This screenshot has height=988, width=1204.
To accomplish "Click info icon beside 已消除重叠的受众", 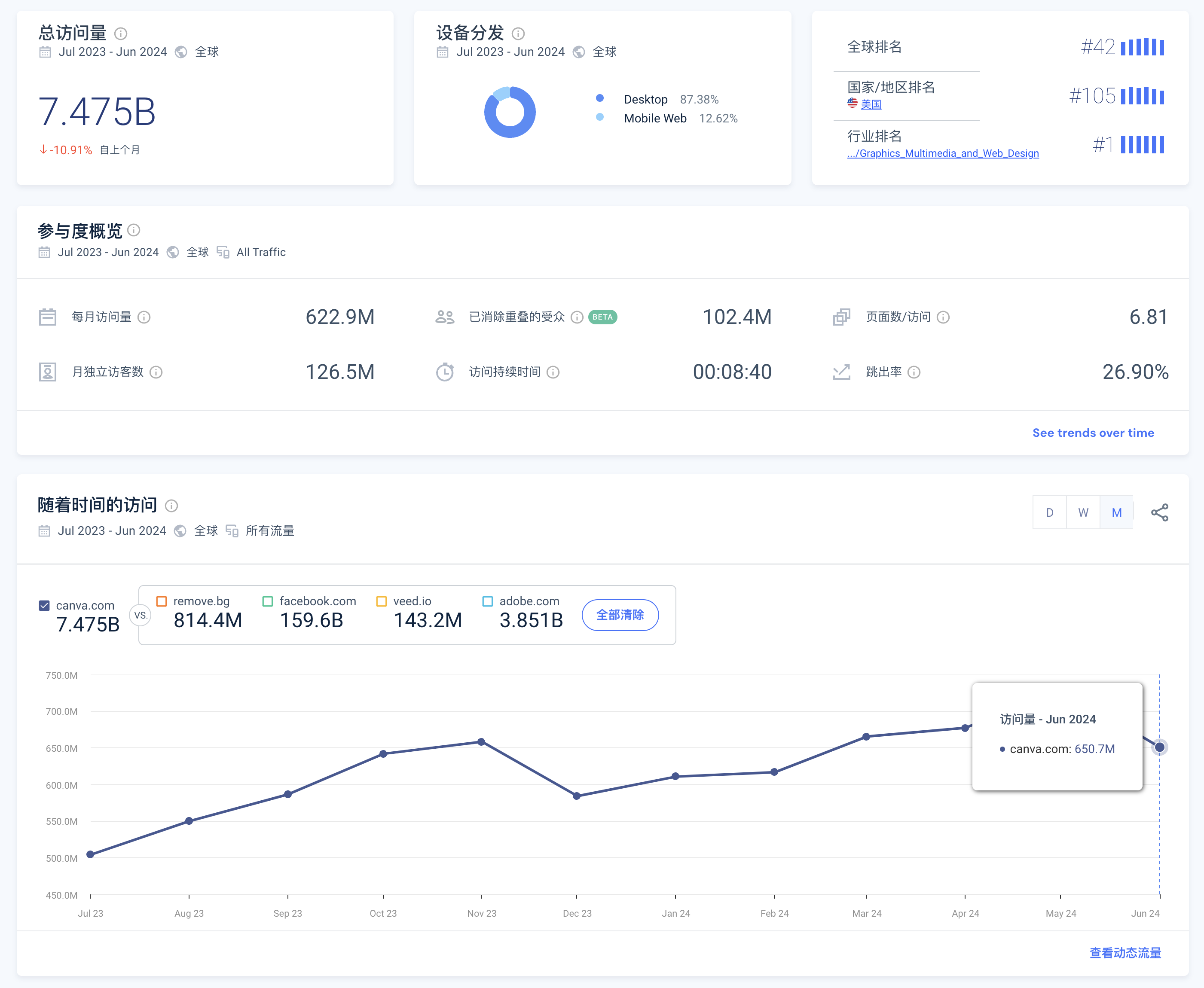I will click(x=577, y=317).
